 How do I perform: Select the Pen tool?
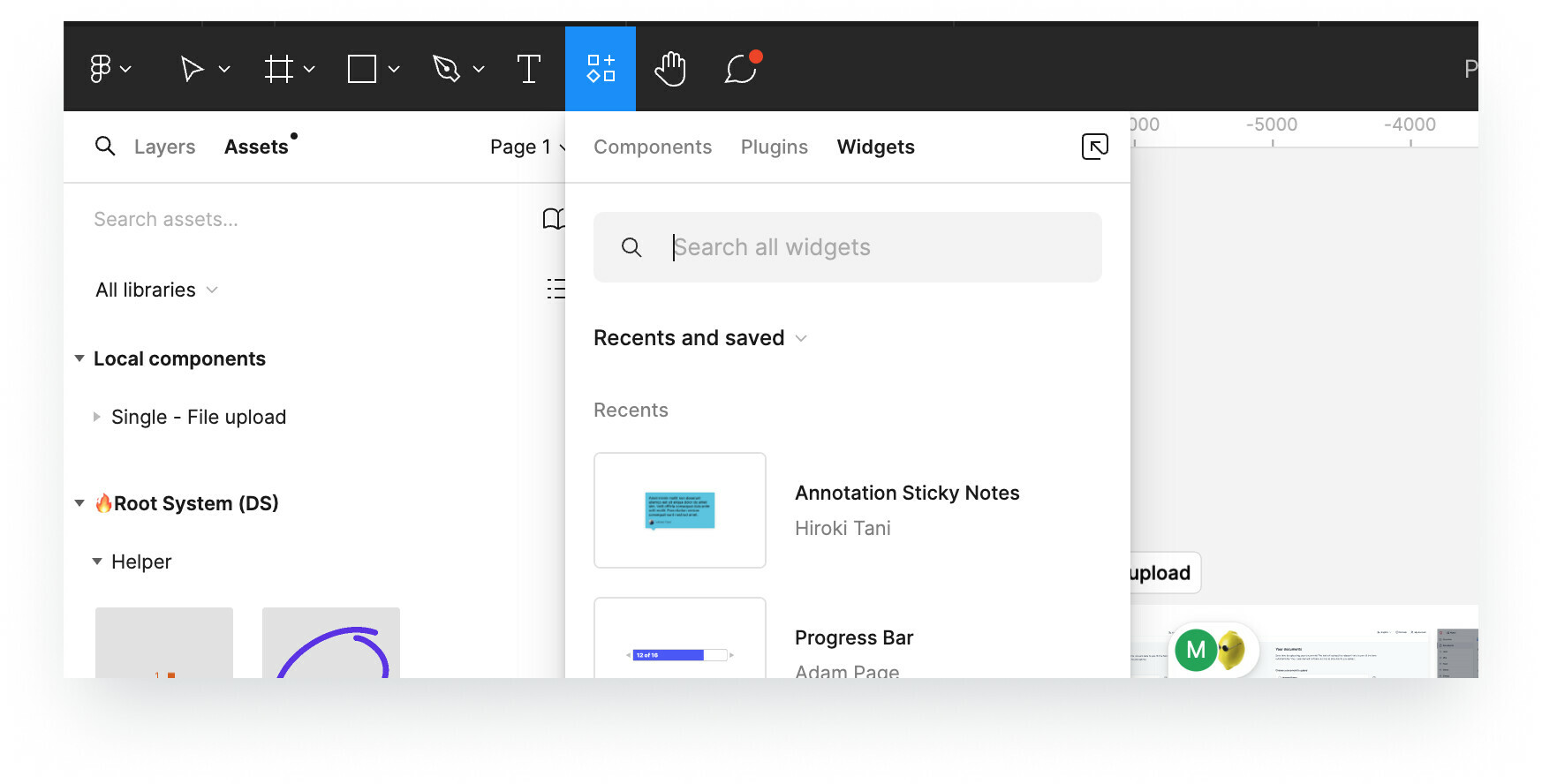446,69
